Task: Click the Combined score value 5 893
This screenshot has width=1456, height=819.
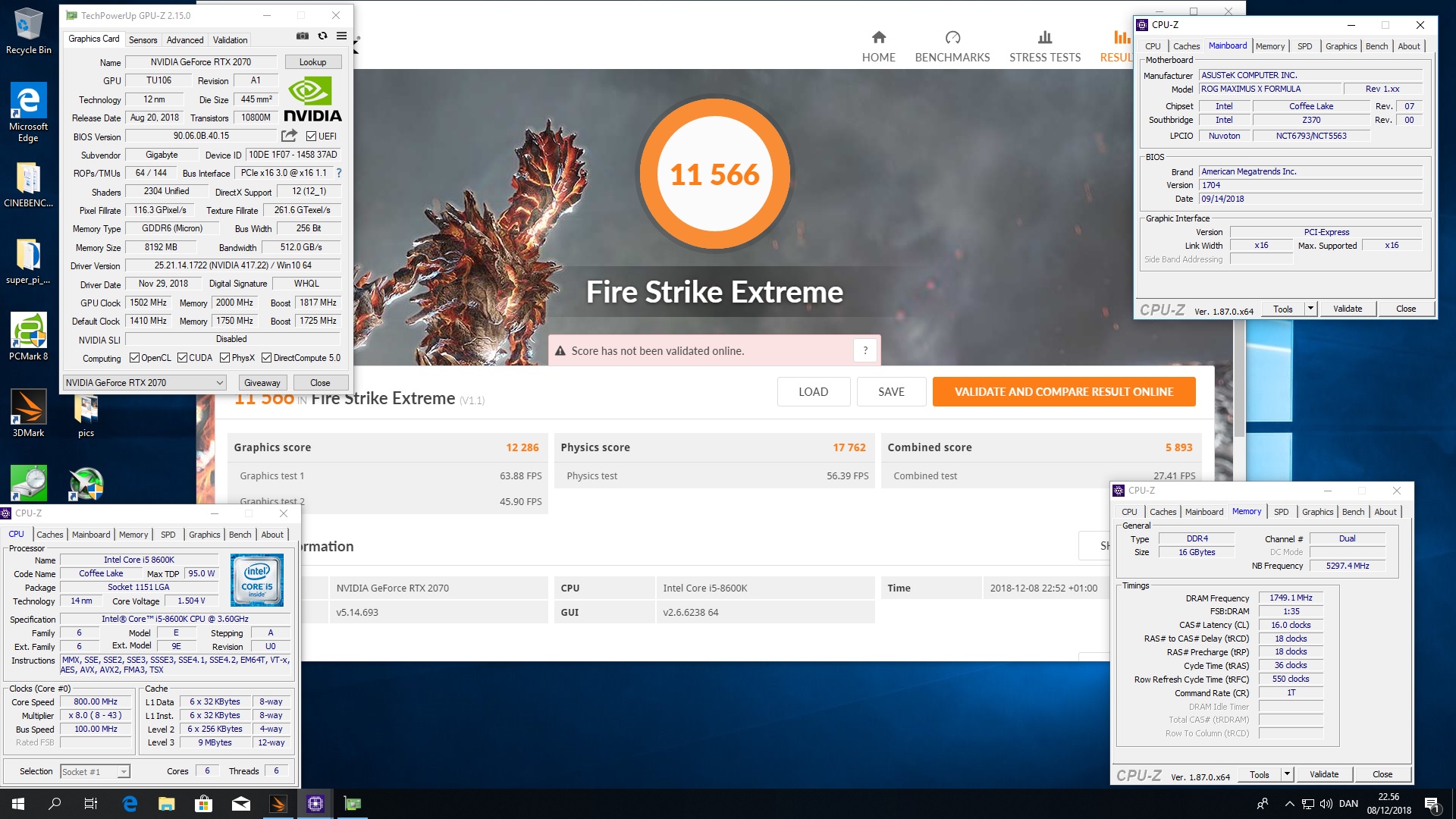Action: point(1178,447)
